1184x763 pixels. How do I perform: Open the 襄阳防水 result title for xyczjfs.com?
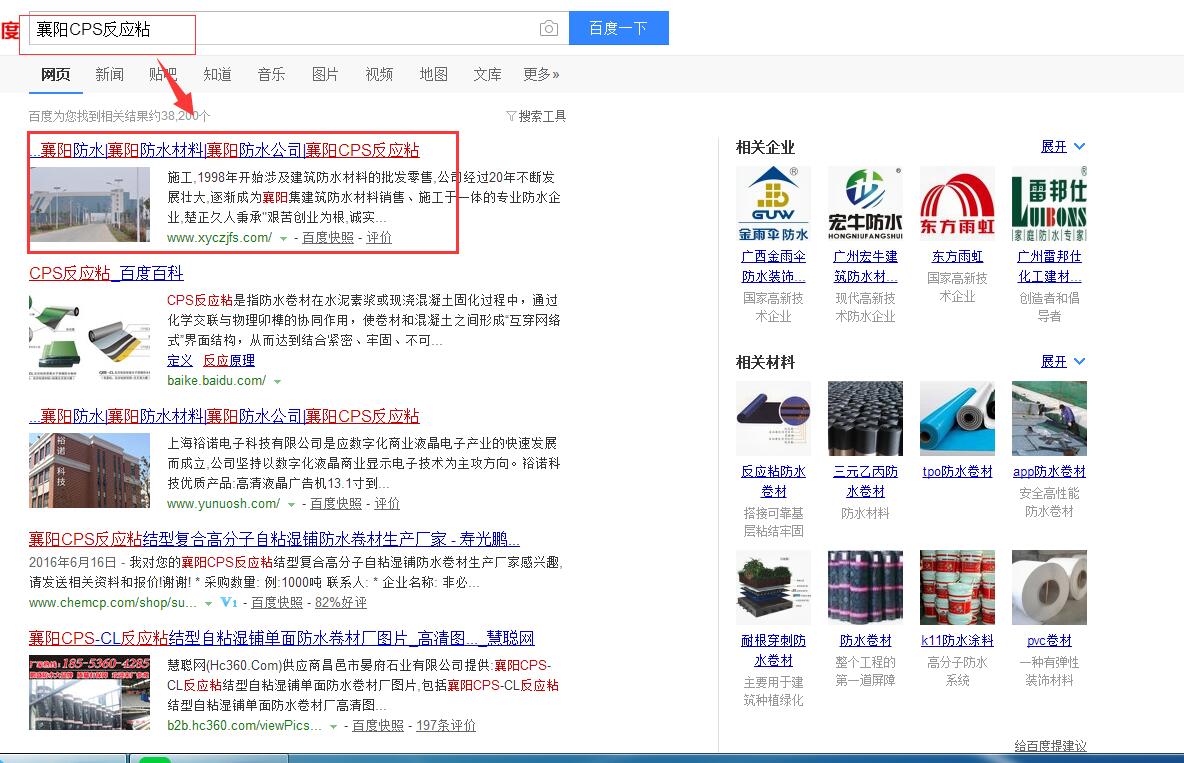click(224, 150)
